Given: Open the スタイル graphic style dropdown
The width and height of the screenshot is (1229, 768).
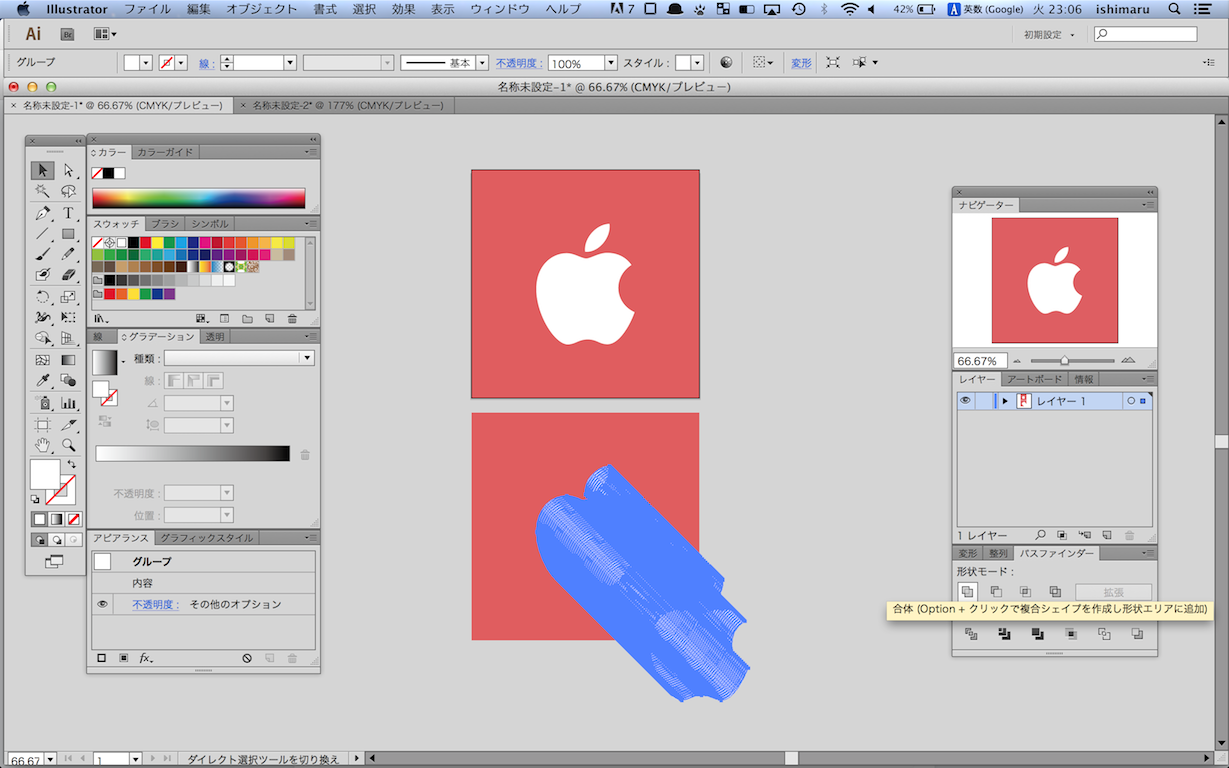Looking at the screenshot, I should [x=697, y=62].
